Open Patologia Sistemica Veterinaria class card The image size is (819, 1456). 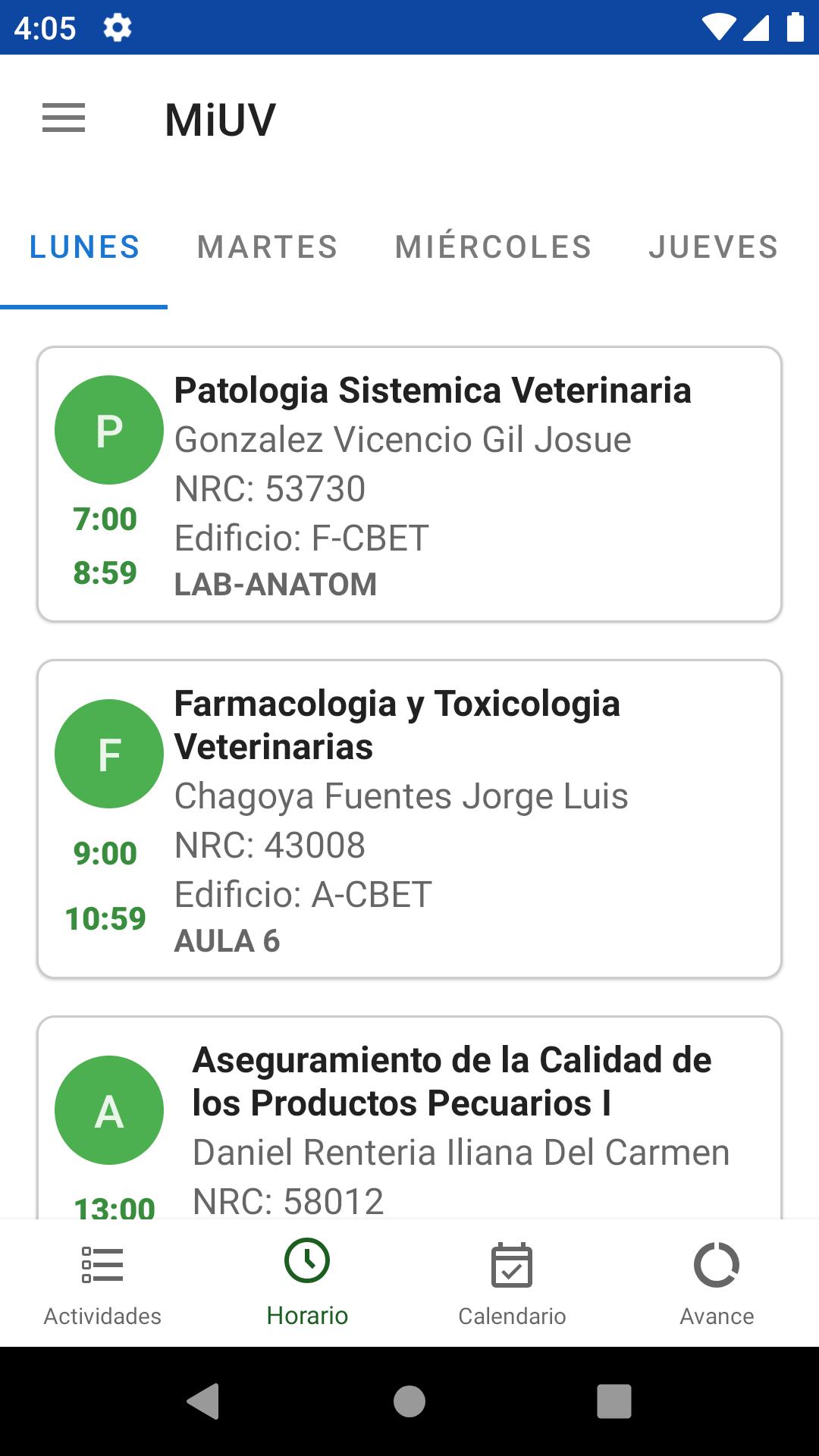point(455,485)
